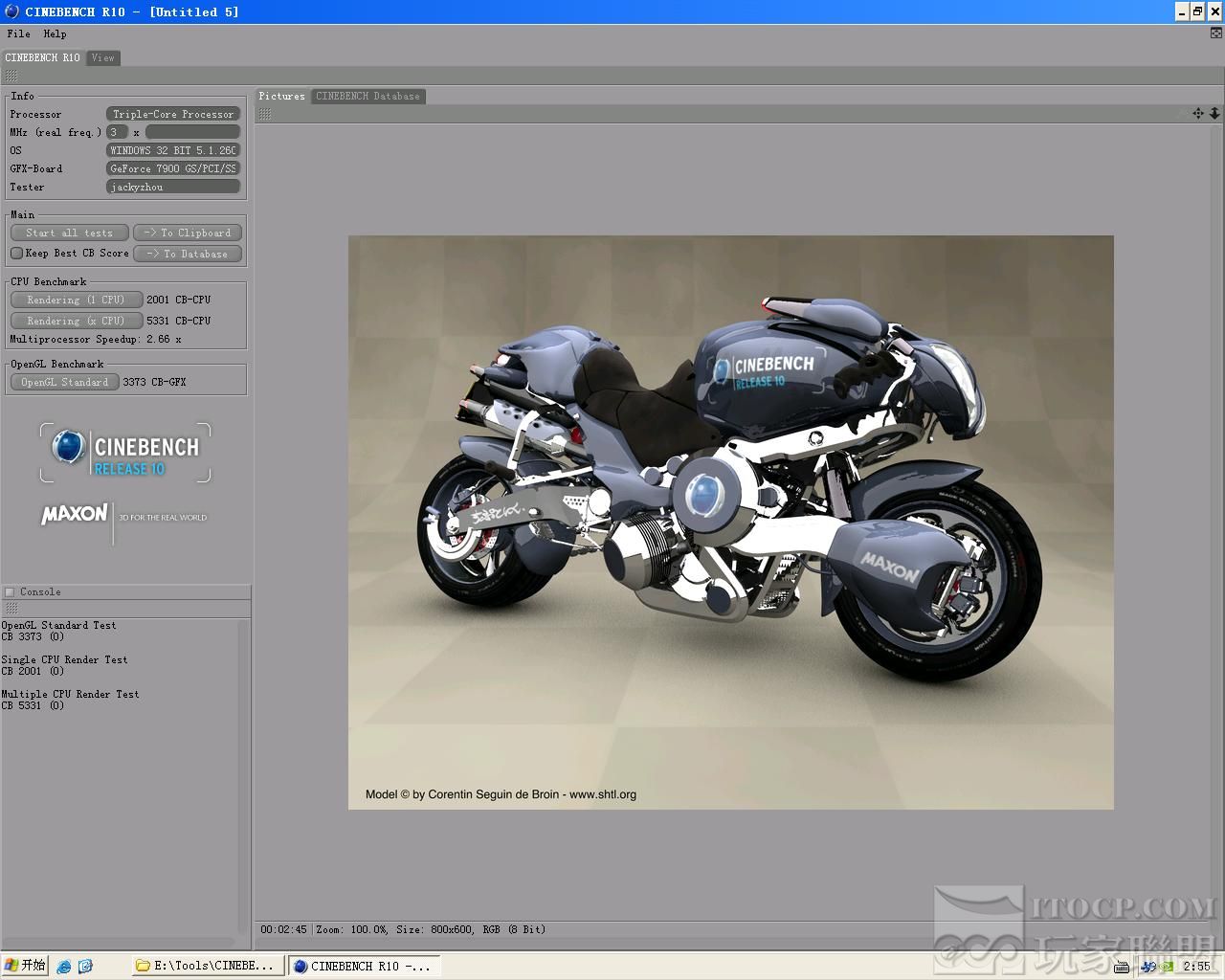
Task: Restore down the CINEBENCH window
Action: point(1197,11)
